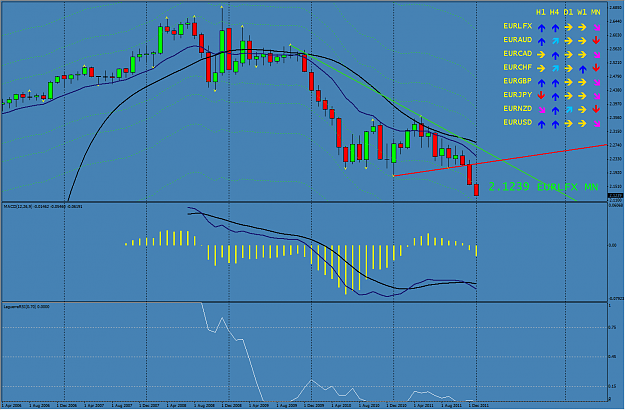625x410 pixels.
Task: Click the EURCAD H4 blue up arrow
Action: pyautogui.click(x=555, y=55)
